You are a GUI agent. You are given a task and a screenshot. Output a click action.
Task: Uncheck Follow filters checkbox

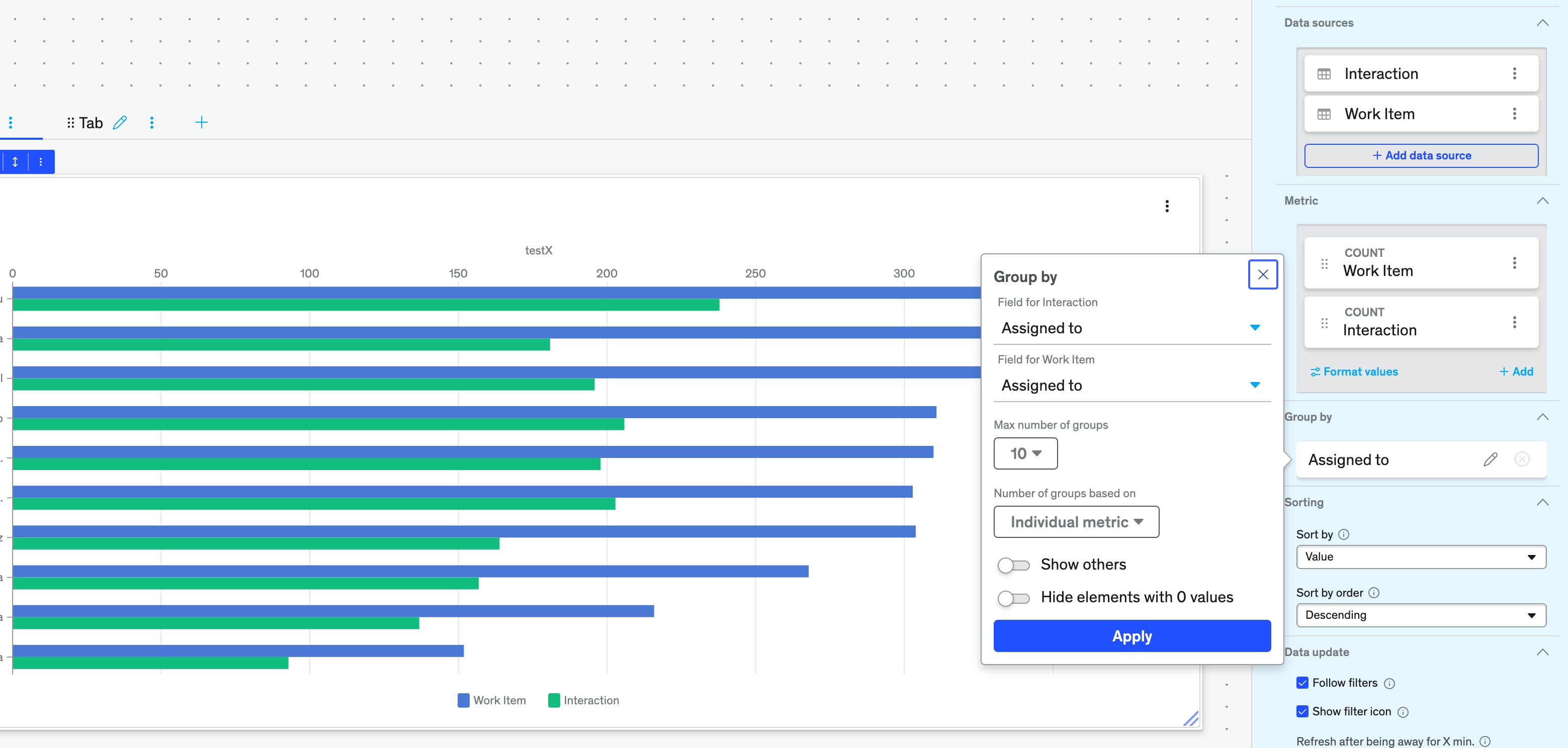(x=1302, y=683)
